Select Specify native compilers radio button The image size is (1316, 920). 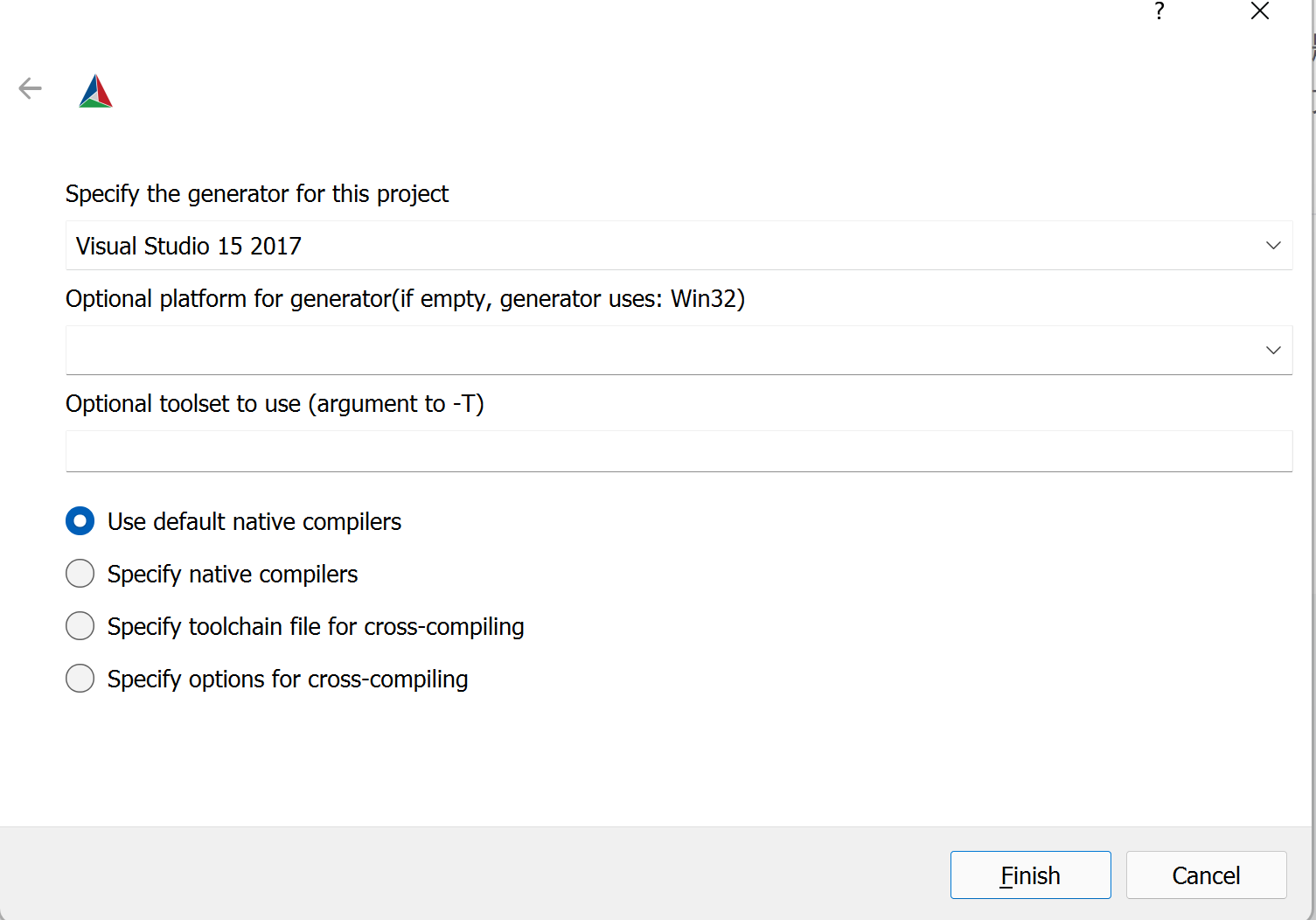(80, 574)
